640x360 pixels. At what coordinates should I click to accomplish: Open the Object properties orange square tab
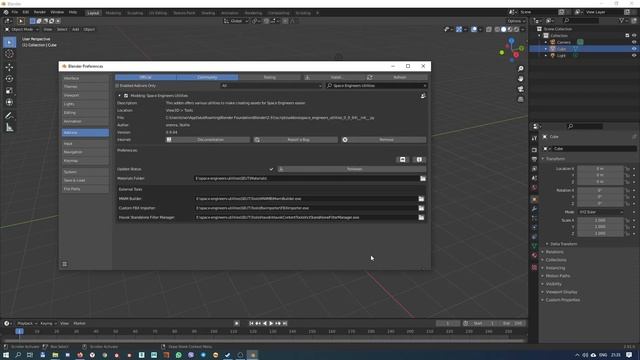(x=534, y=200)
